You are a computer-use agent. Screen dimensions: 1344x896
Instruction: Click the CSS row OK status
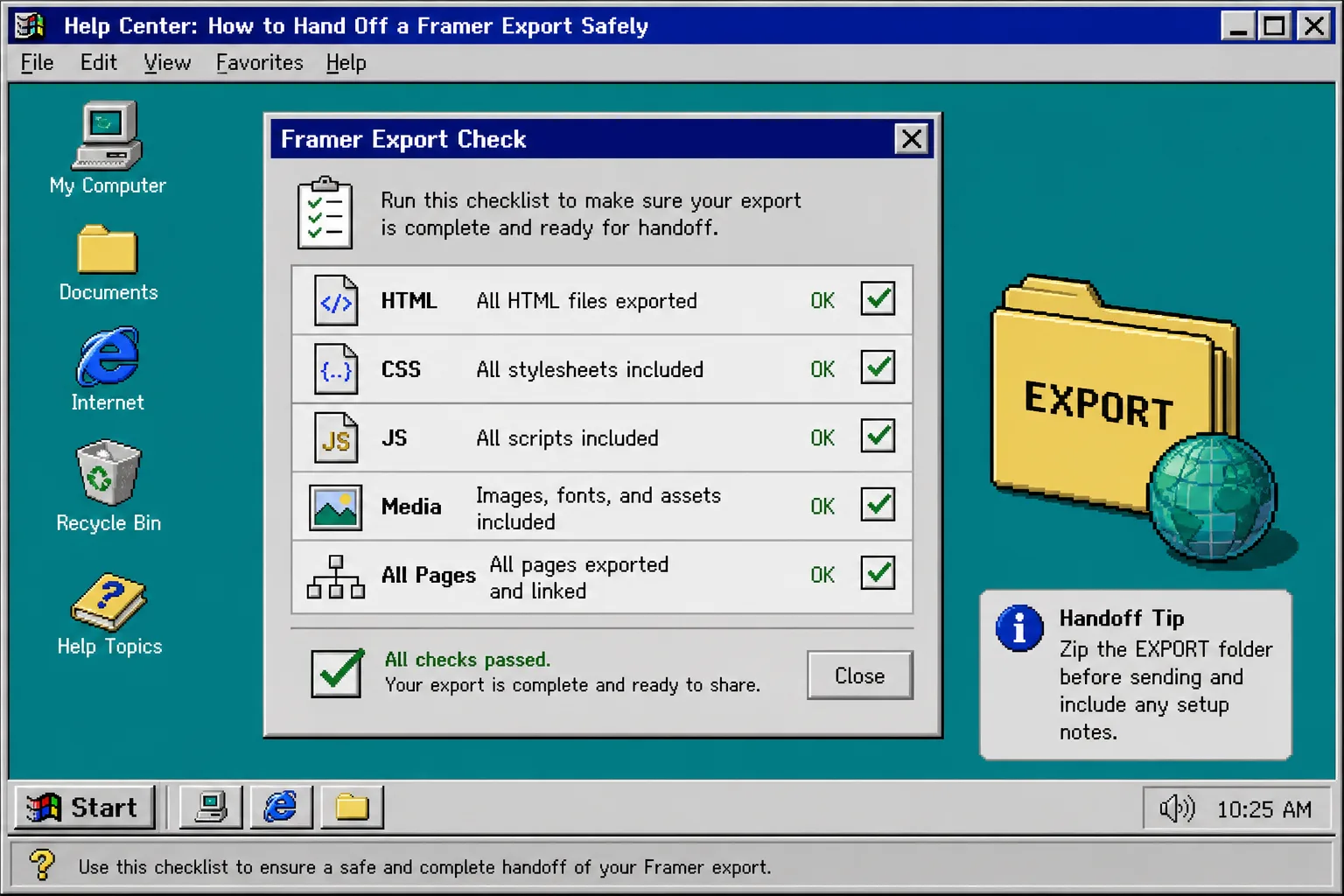pyautogui.click(x=822, y=369)
